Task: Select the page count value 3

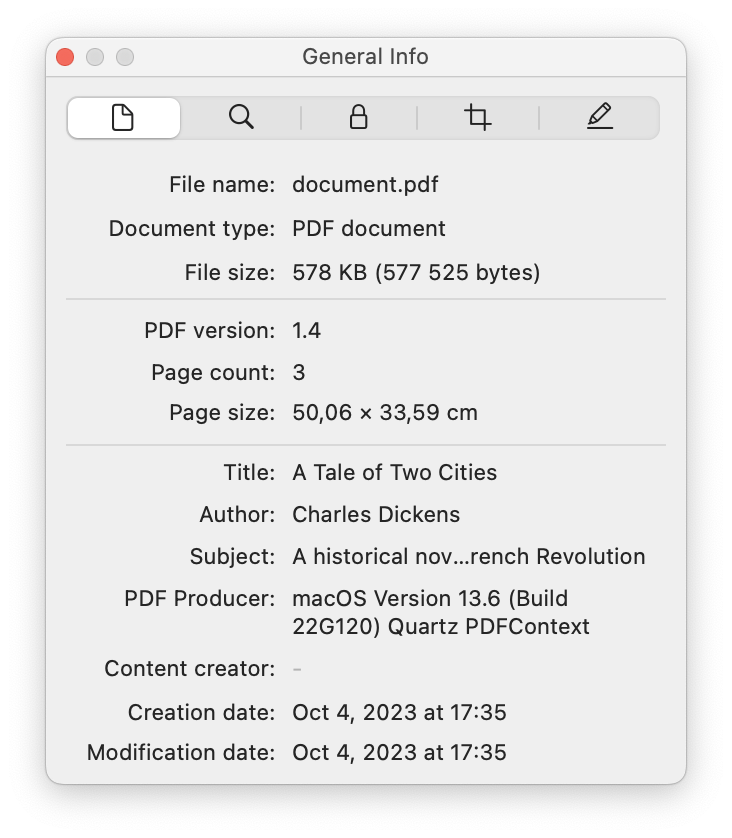Action: coord(299,373)
